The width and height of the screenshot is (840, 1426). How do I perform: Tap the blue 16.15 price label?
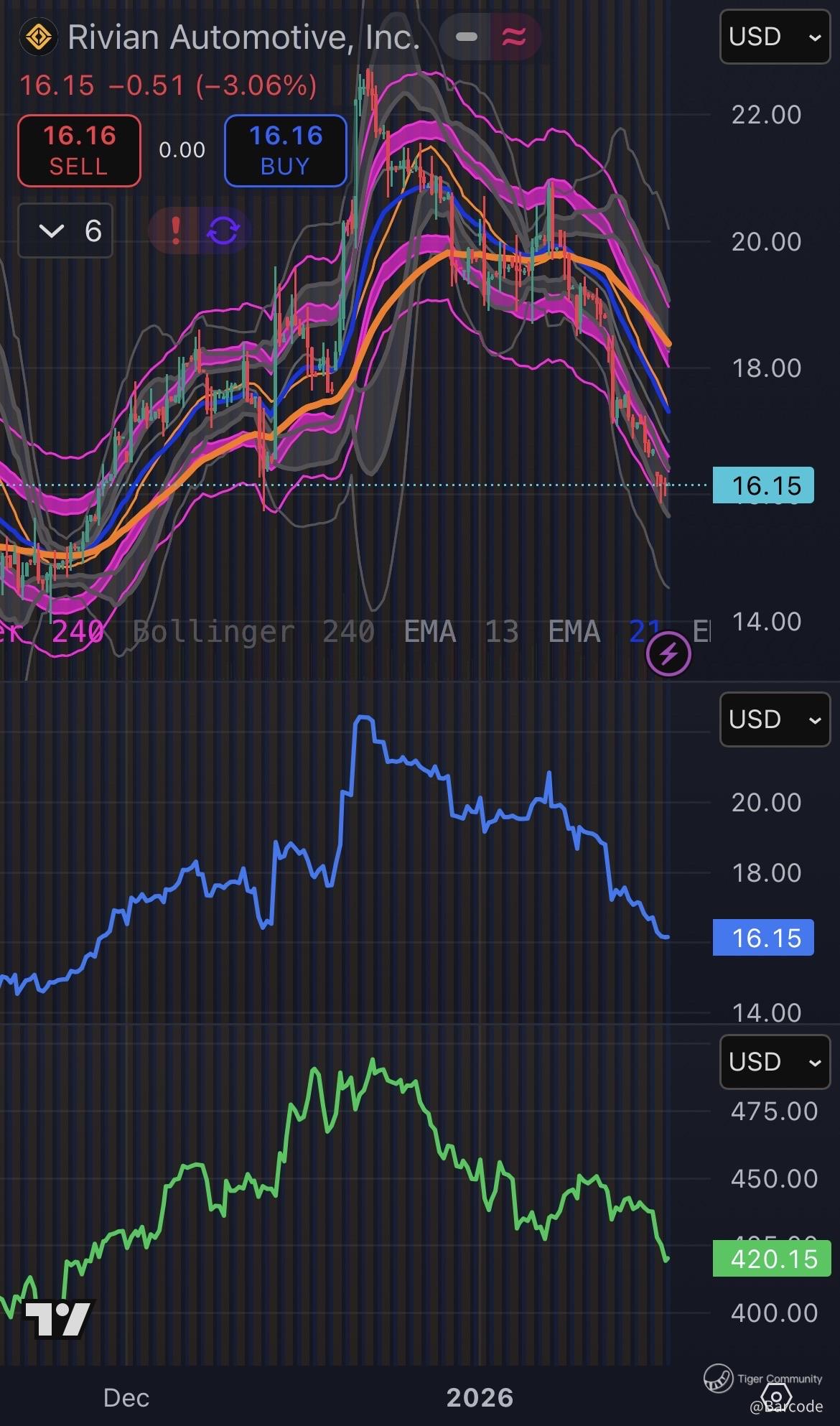(763, 938)
